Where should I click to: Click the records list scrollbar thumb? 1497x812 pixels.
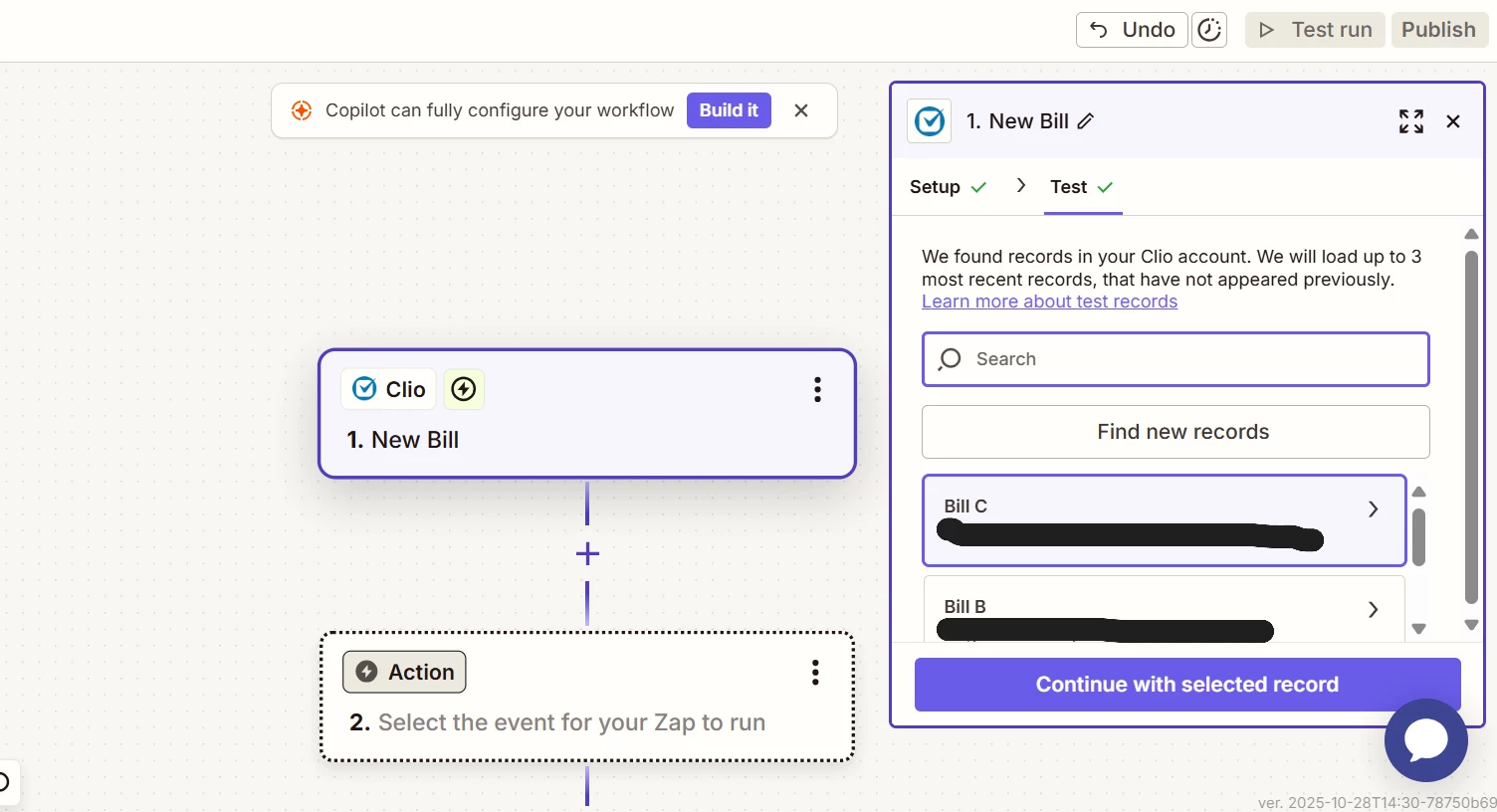(1419, 537)
